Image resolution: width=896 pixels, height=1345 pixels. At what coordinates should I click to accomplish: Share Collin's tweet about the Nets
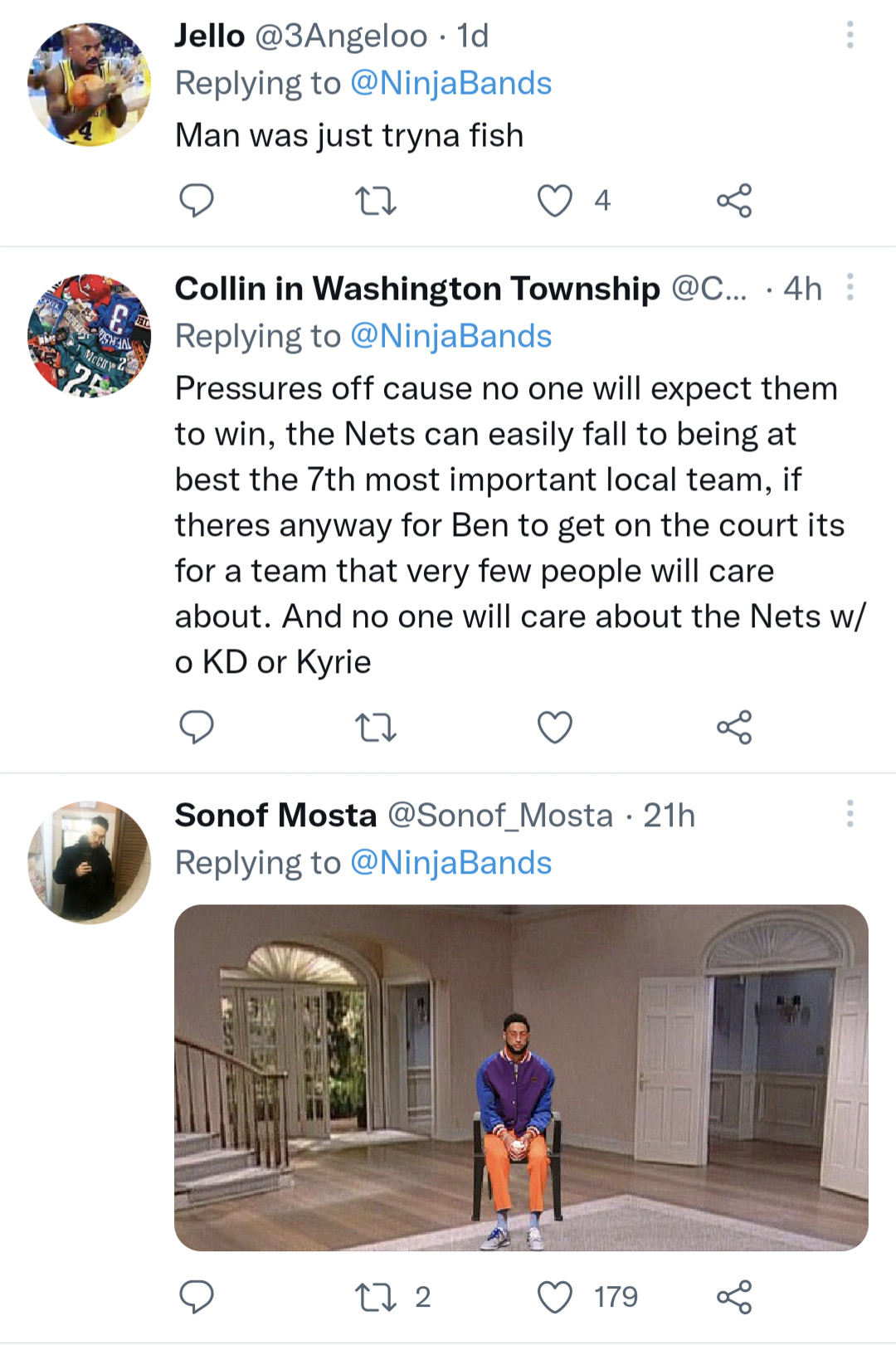[x=734, y=728]
